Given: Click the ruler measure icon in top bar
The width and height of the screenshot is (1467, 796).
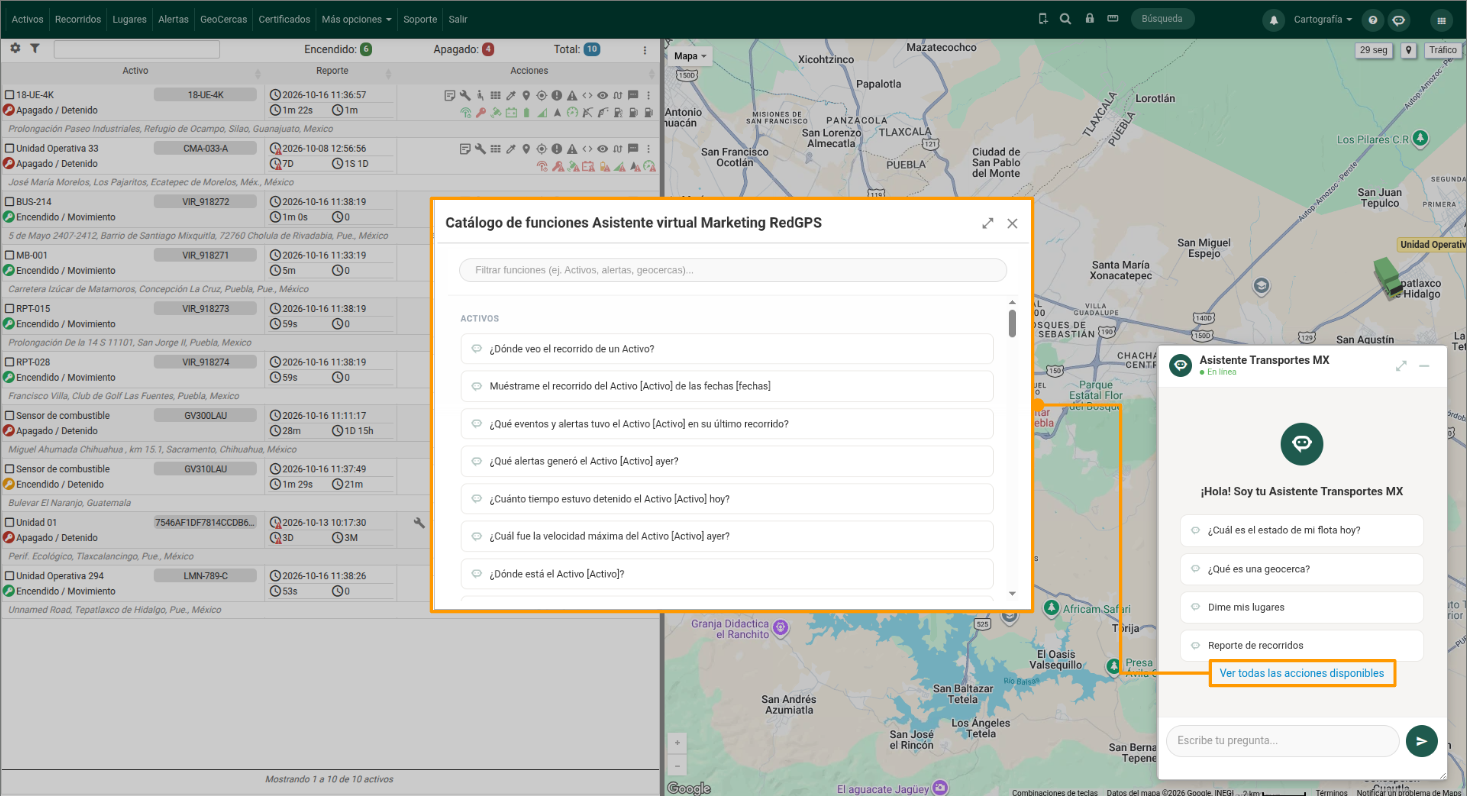Looking at the screenshot, I should click(1112, 19).
